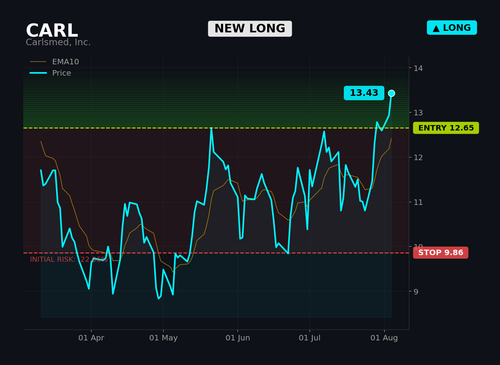
Task: Click the Price cyan legend line swatch
Action: 38,73
